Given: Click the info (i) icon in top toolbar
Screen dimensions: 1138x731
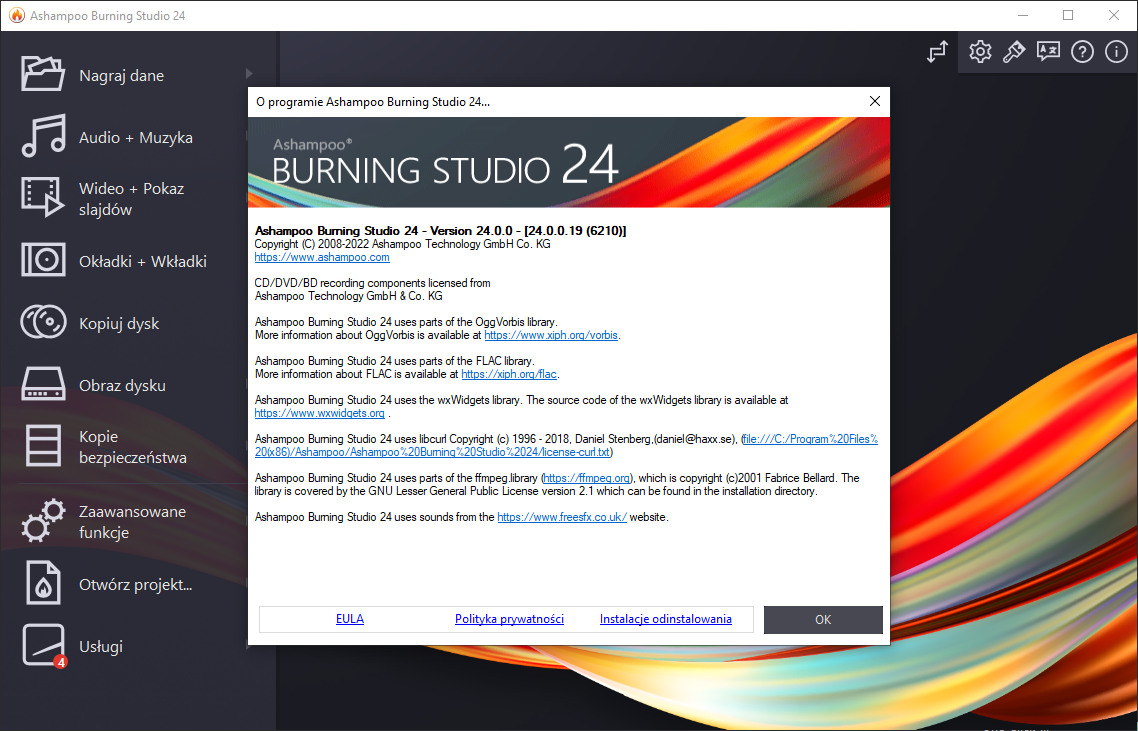Looking at the screenshot, I should [x=1116, y=52].
